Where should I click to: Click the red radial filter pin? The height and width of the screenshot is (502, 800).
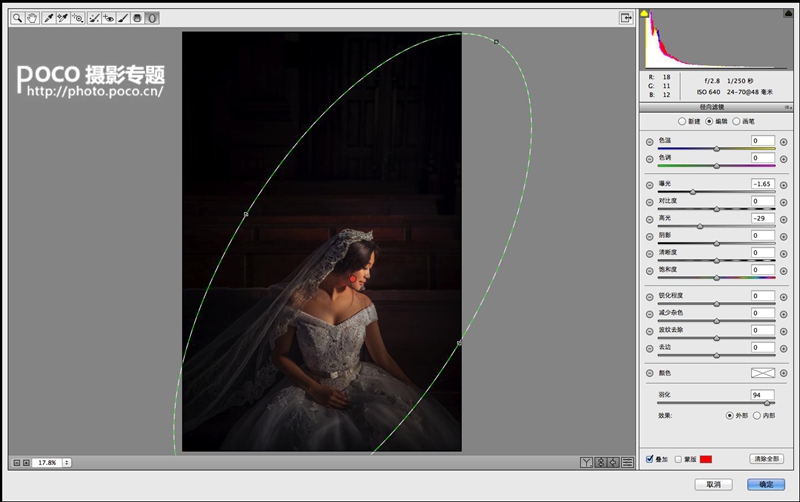[x=353, y=279]
